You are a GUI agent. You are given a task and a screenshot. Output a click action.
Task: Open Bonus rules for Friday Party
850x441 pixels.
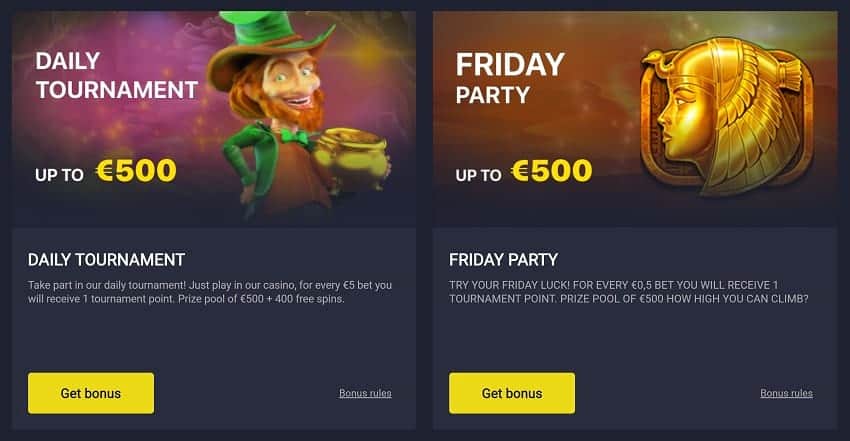point(787,393)
